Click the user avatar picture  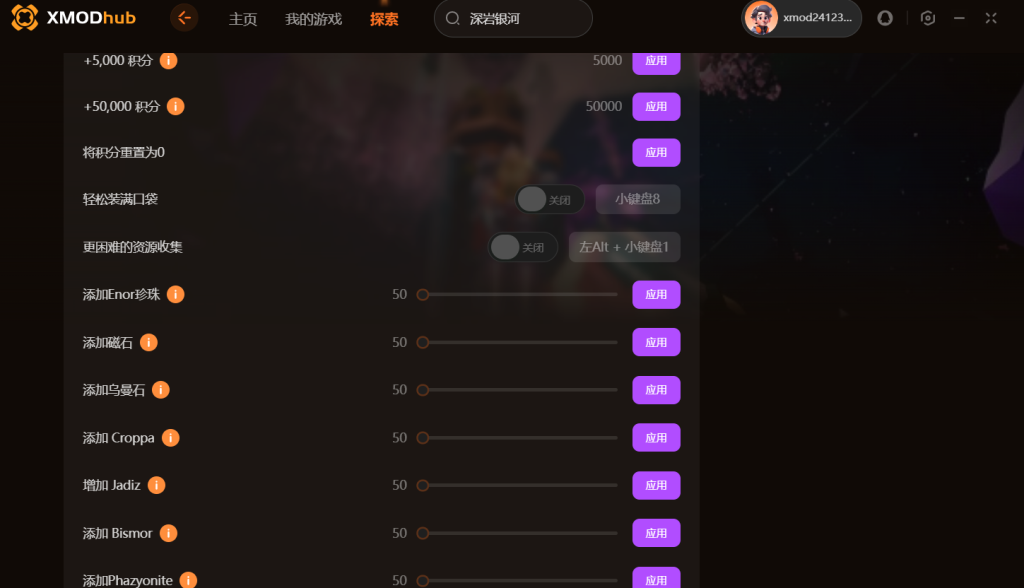[761, 18]
